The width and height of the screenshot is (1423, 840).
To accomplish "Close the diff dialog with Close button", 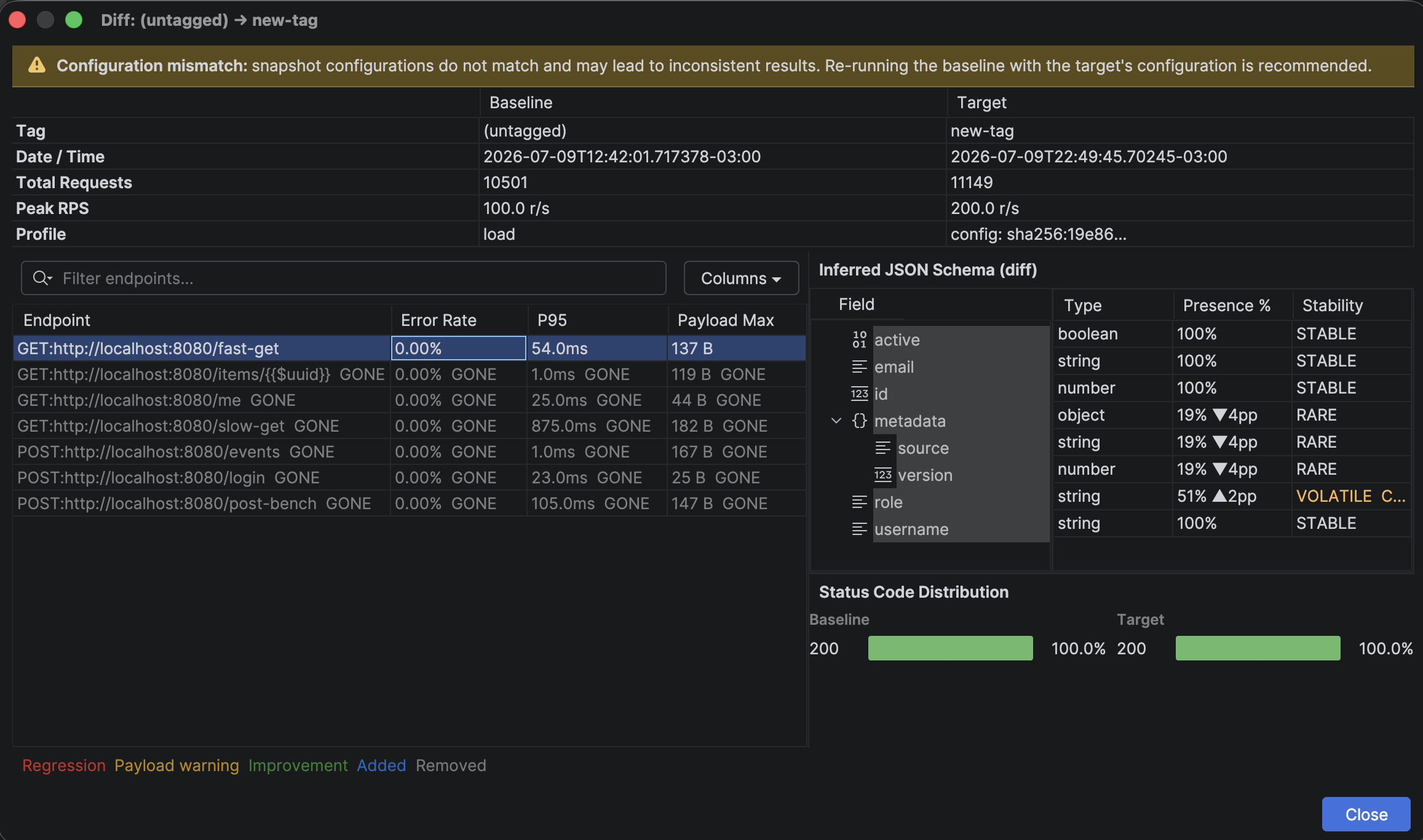I will point(1366,814).
